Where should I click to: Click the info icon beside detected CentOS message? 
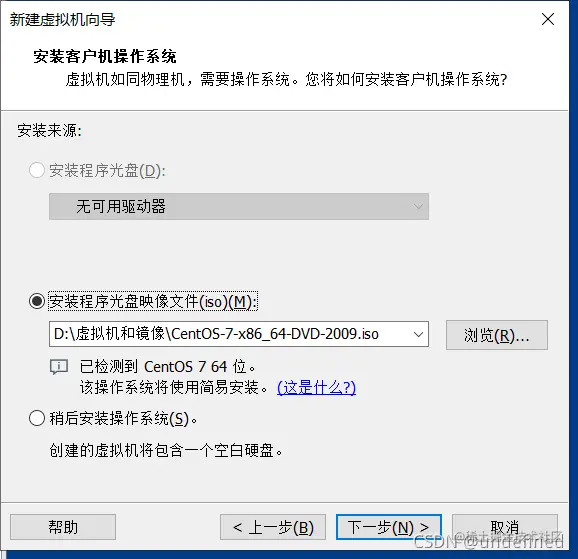click(x=59, y=367)
